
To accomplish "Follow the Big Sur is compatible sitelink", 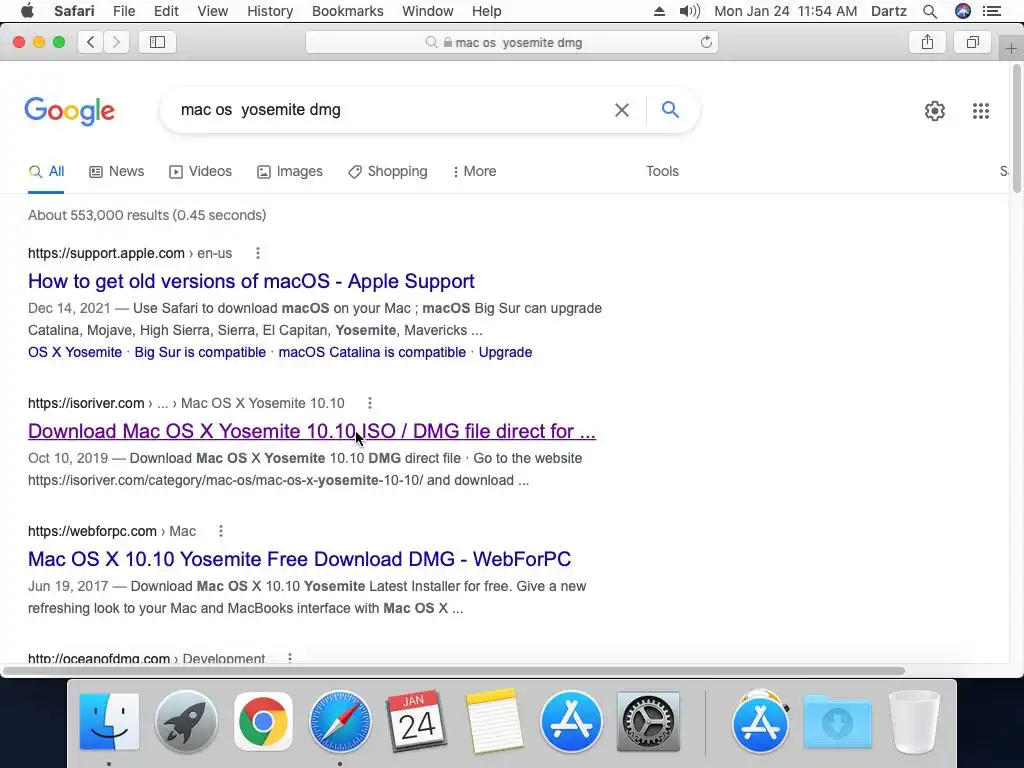I will [x=200, y=353].
